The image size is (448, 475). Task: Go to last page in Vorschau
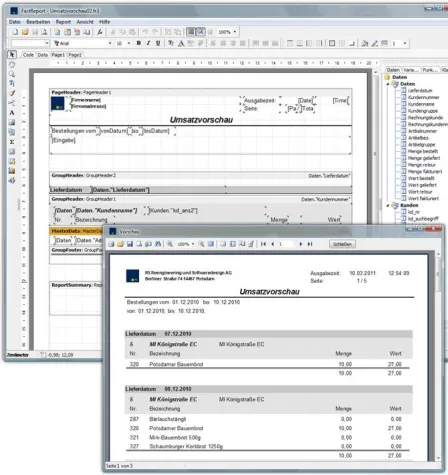pyautogui.click(x=310, y=244)
